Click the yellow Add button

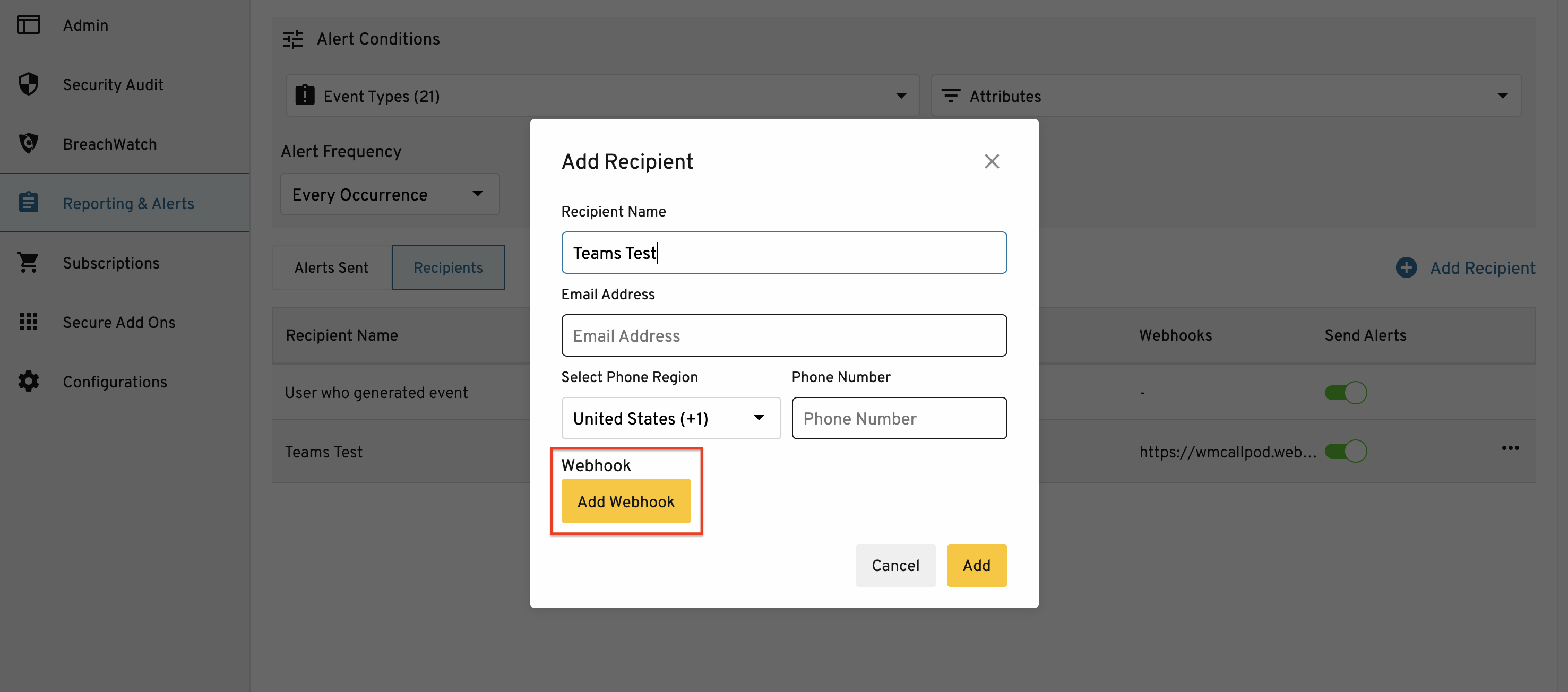[x=976, y=565]
